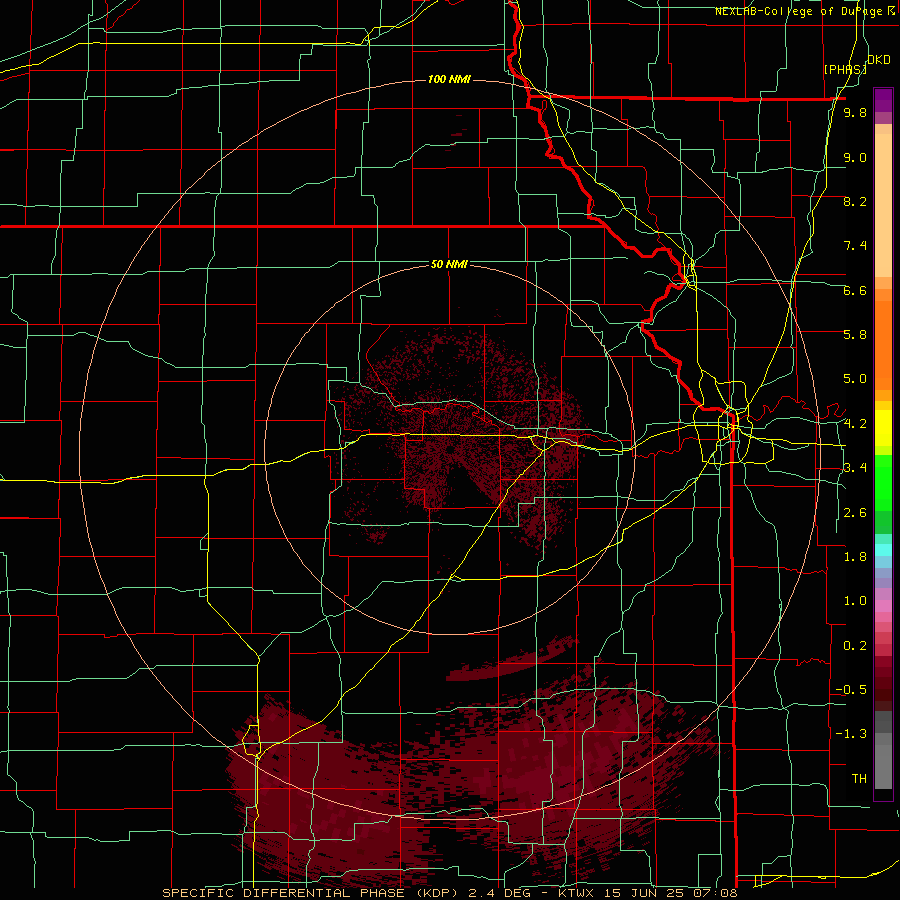900x900 pixels.
Task: Click the pink segment of color bar
Action: point(883,606)
